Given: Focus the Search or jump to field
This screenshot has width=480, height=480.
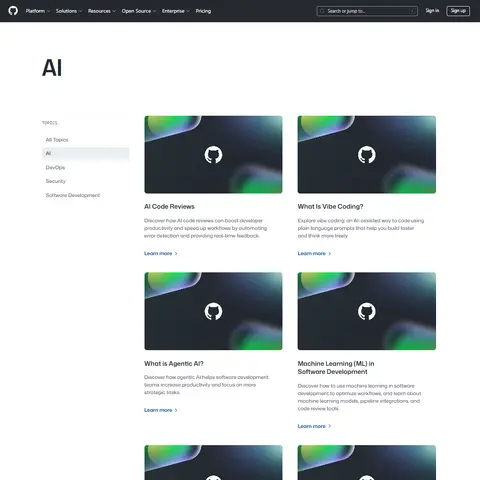Looking at the screenshot, I should [x=367, y=11].
